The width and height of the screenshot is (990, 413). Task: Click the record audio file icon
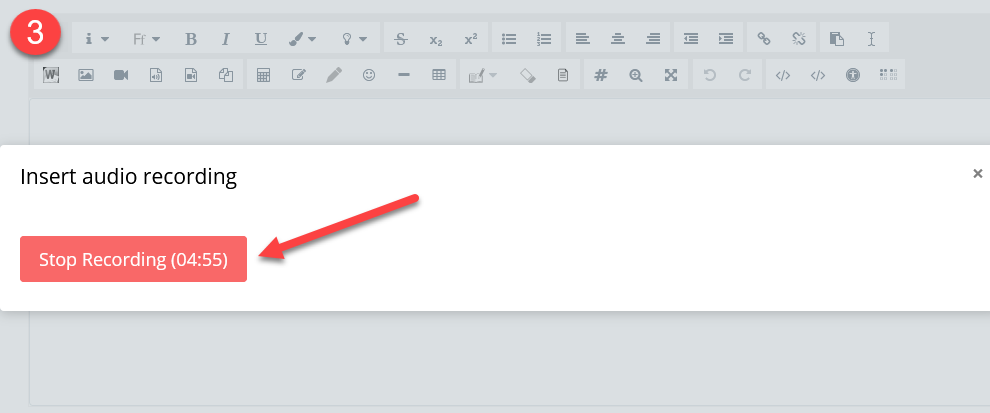pos(156,75)
